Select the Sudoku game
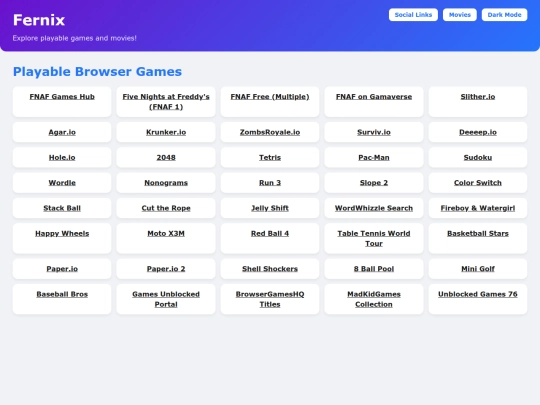This screenshot has width=540, height=405. [x=478, y=157]
